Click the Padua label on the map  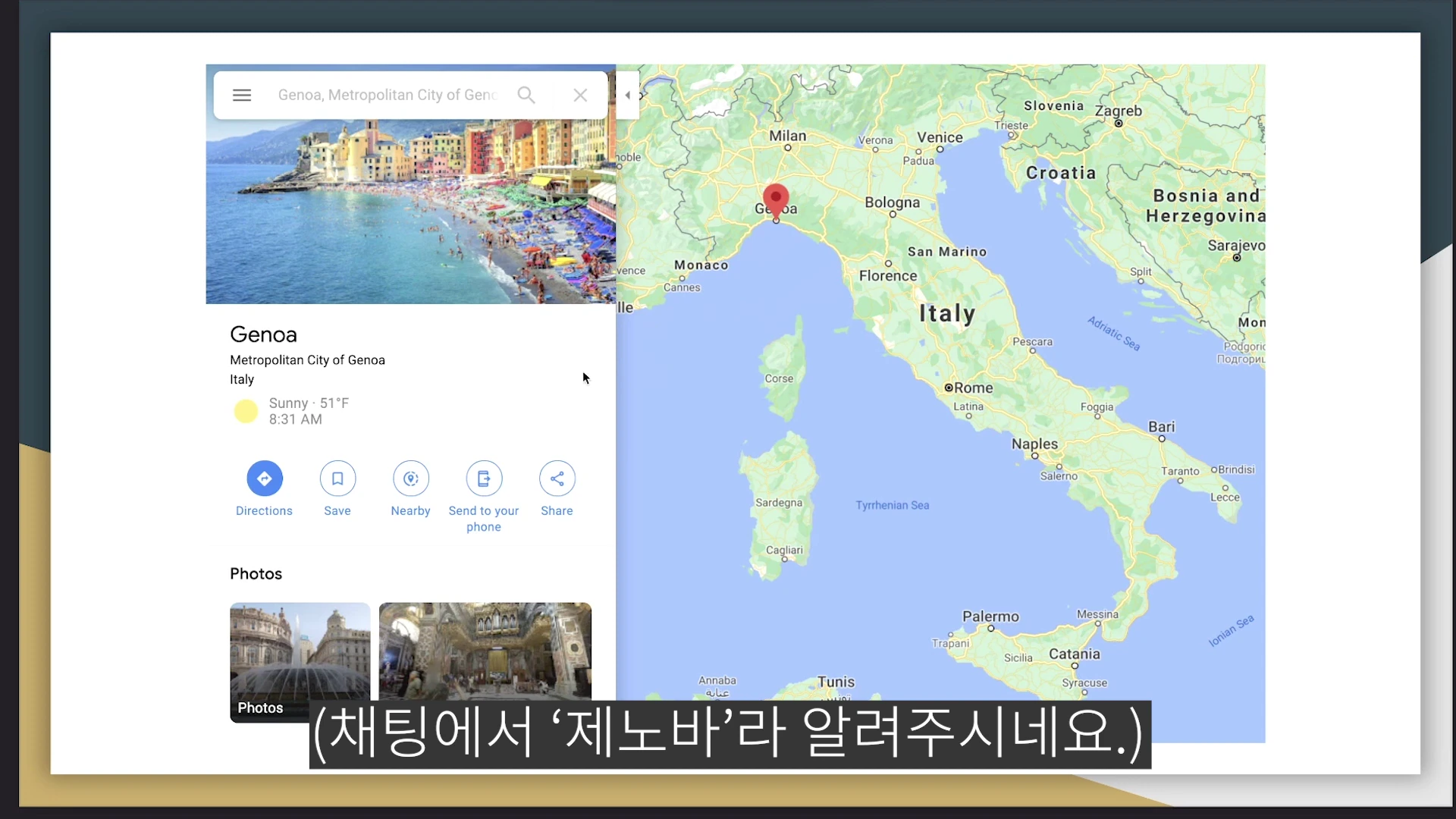pyautogui.click(x=918, y=161)
